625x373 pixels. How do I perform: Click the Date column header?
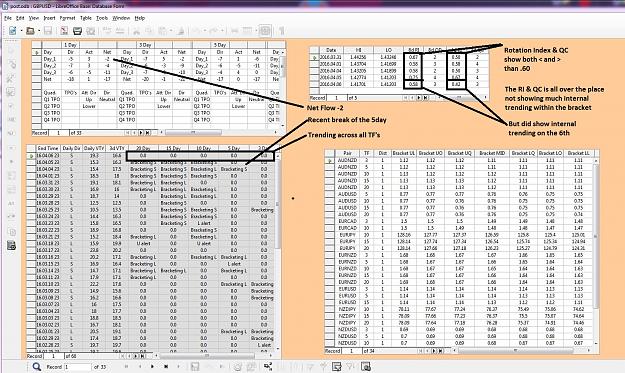pos(331,50)
